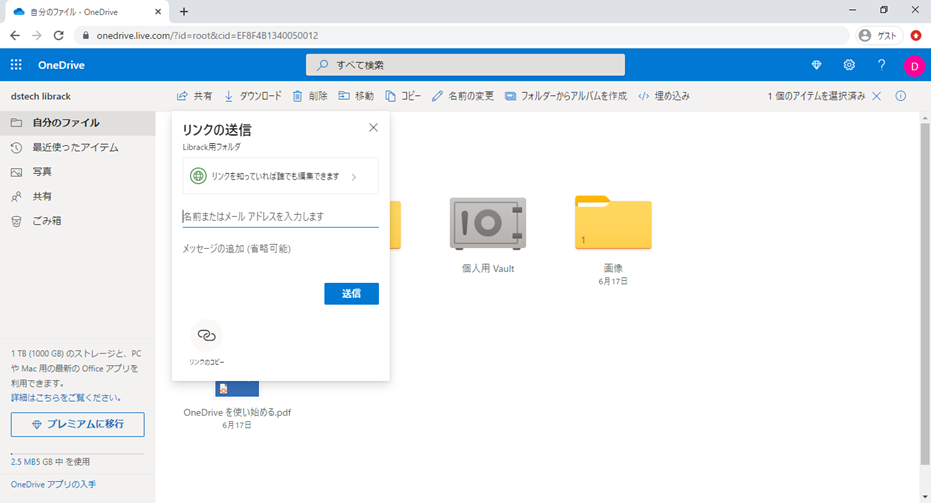Open a new browser tab
This screenshot has height=503, width=931.
click(184, 11)
